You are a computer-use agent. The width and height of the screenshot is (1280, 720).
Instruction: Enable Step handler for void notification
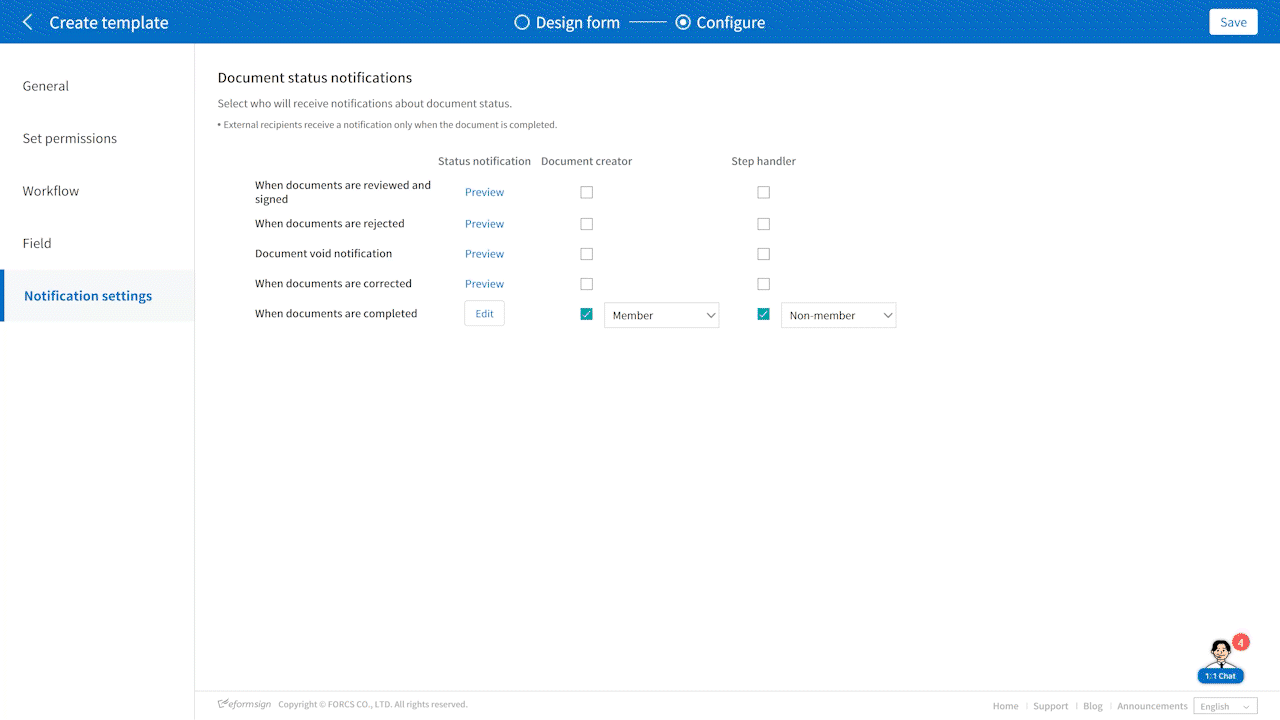click(764, 254)
